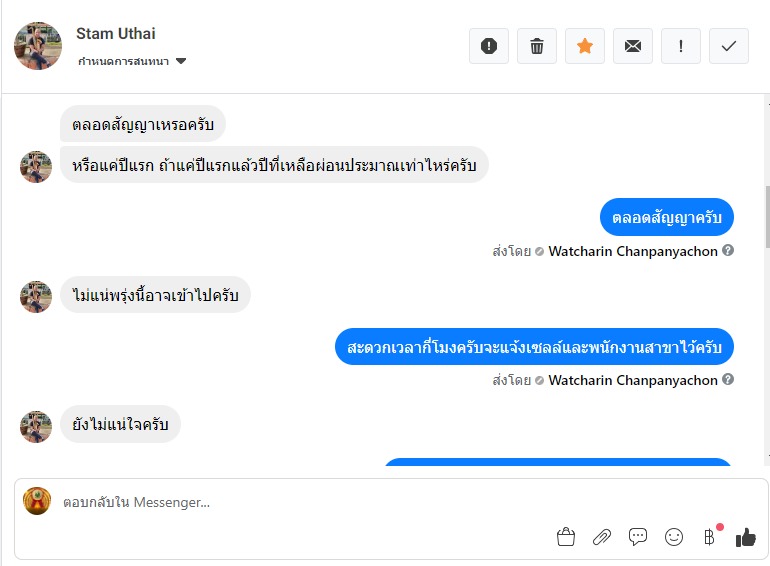Mark conversation done with checkmark icon
The width and height of the screenshot is (770, 566).
pyautogui.click(x=729, y=46)
